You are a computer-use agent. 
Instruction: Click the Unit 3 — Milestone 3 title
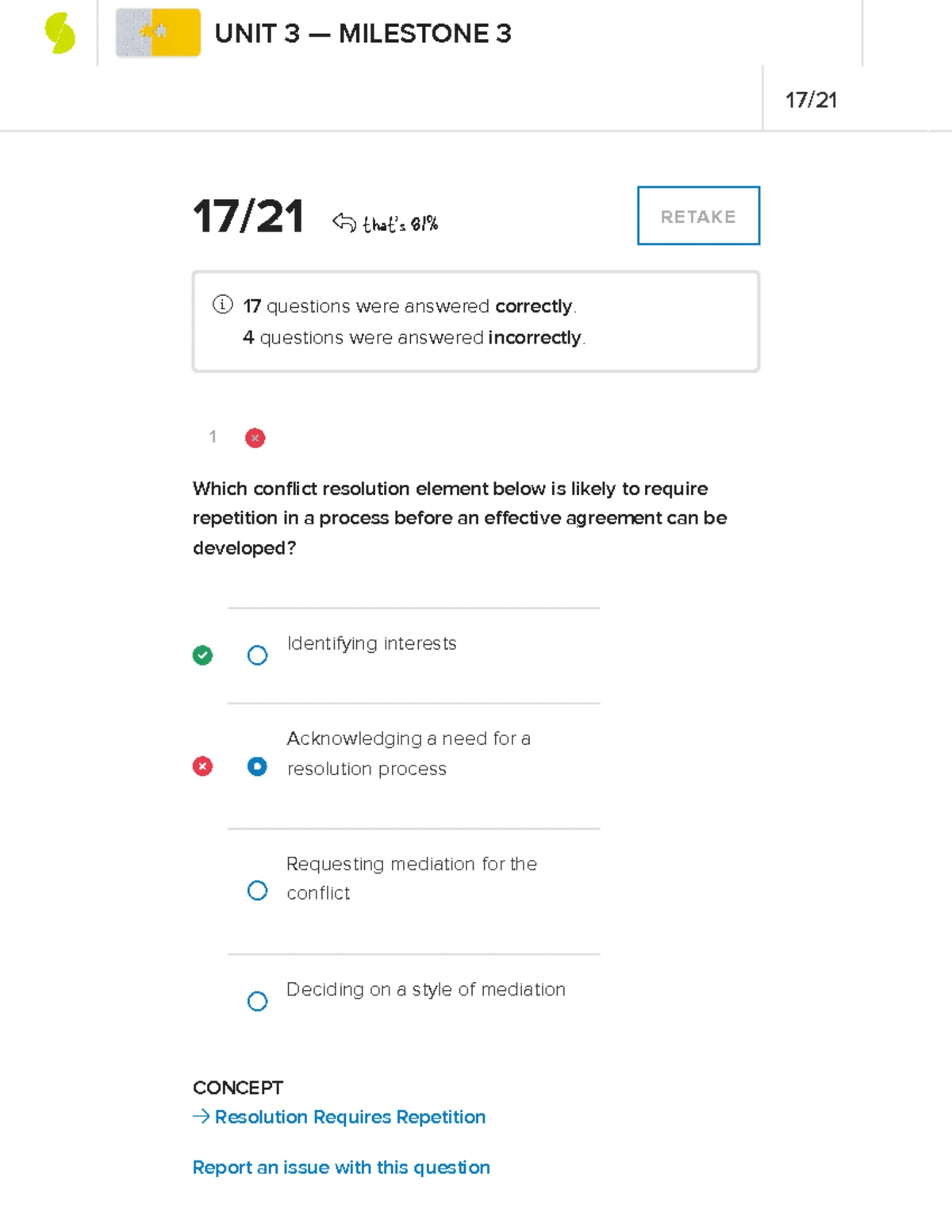coord(363,33)
